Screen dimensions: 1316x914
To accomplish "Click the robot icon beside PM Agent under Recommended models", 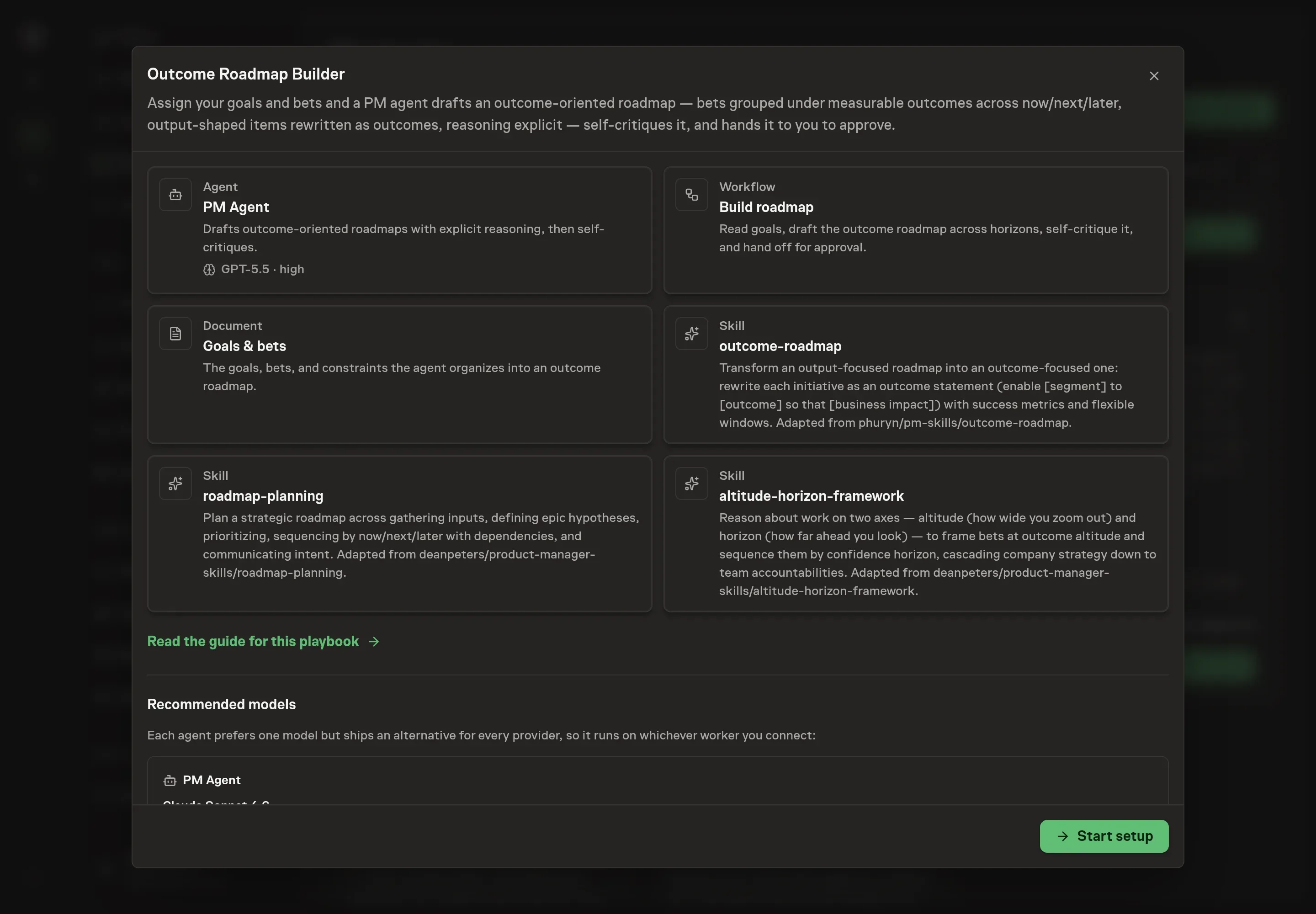I will (x=170, y=781).
